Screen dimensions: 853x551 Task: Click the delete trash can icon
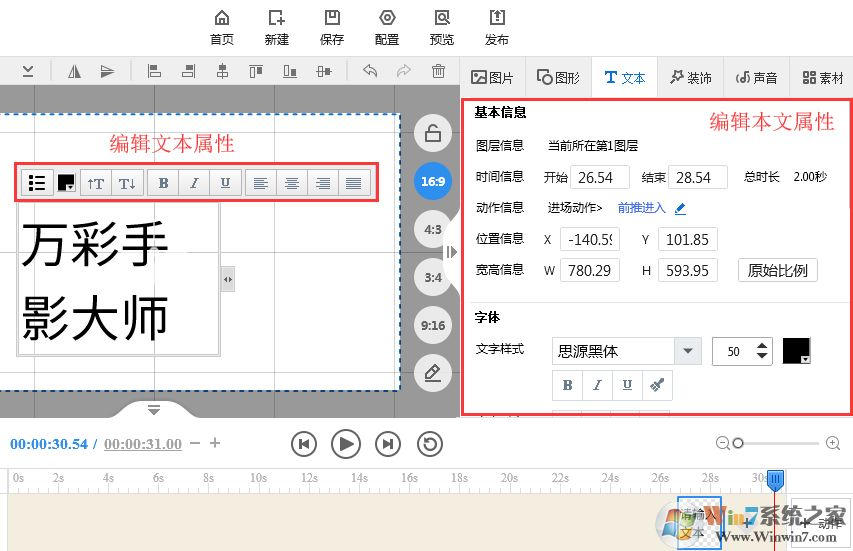coord(438,71)
